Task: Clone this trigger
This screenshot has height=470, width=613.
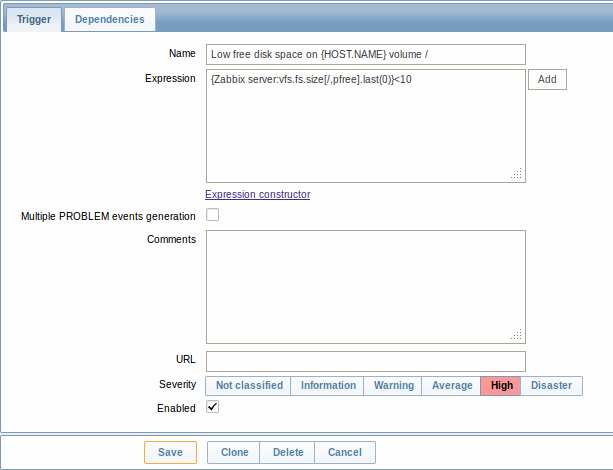Action: [x=234, y=452]
